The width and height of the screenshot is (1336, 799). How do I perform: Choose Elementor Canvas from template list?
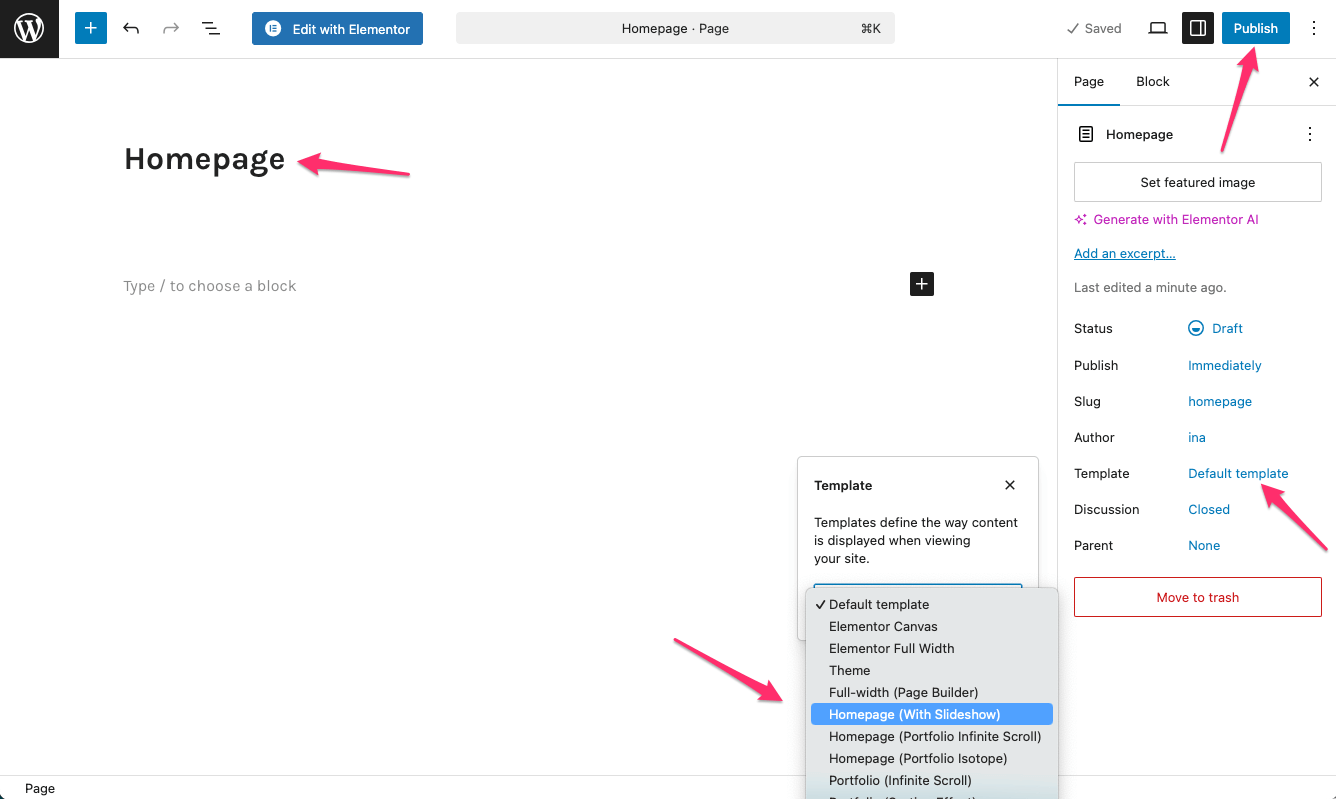(x=883, y=626)
